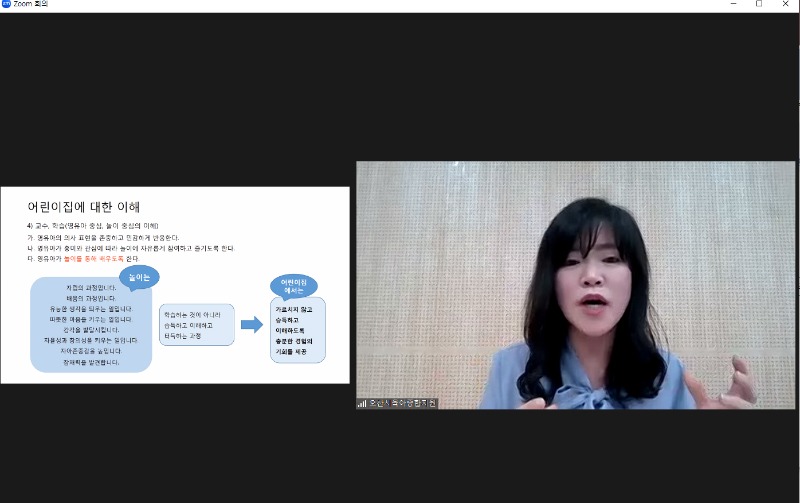Click the large left blue box about play
Viewport: 800px width, 503px height.
90,330
